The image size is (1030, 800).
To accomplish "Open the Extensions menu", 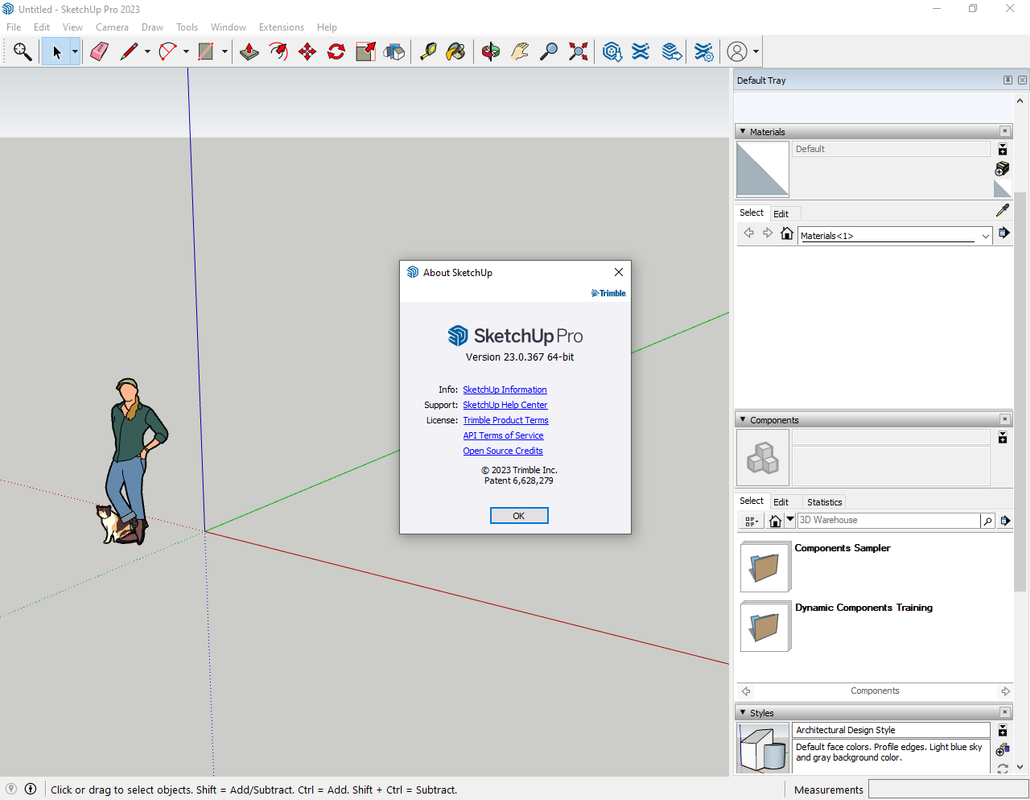I will coord(281,27).
